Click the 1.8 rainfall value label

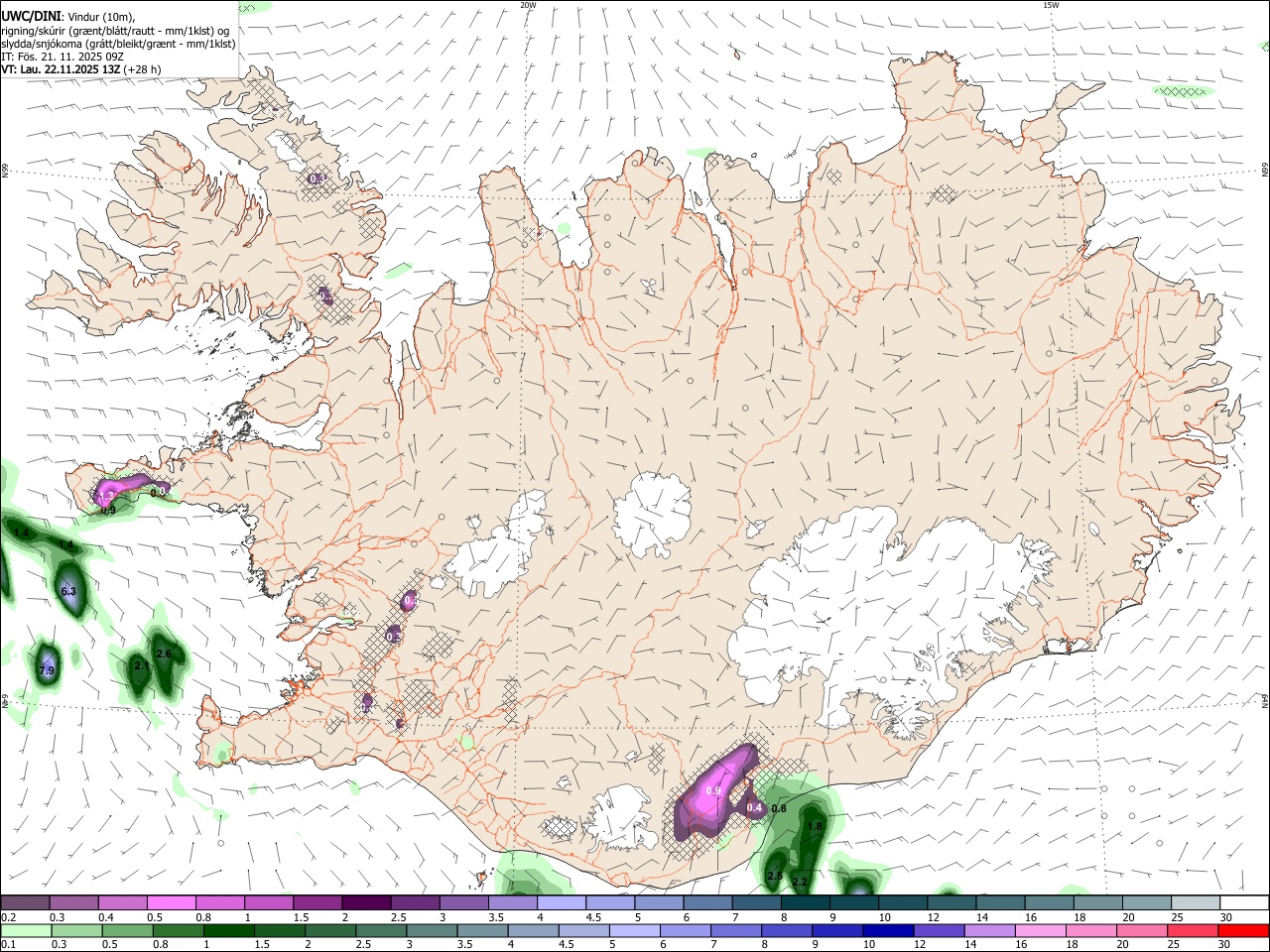pos(815,826)
